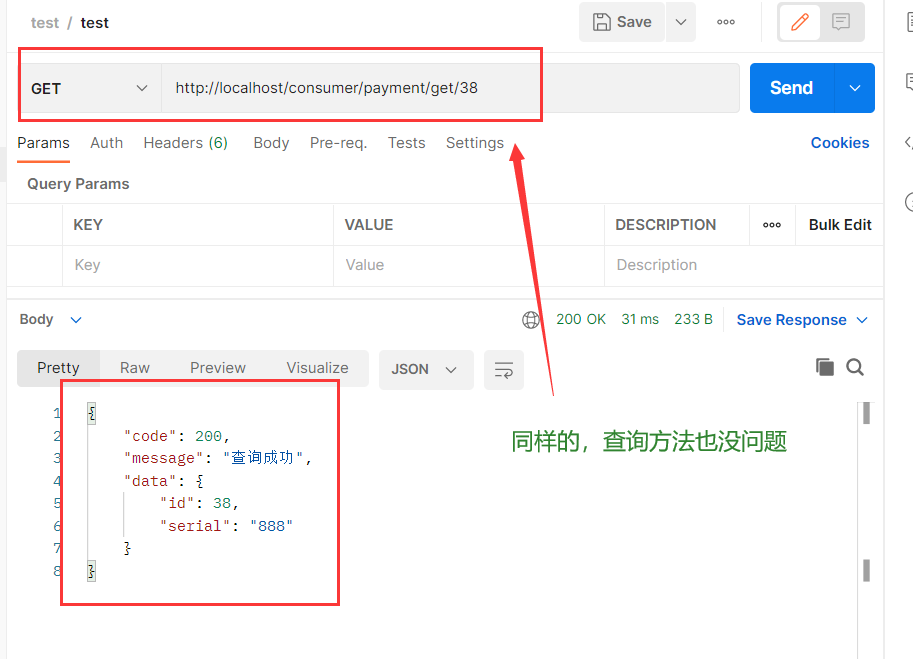
Task: Click the 233 B response size
Action: (693, 320)
